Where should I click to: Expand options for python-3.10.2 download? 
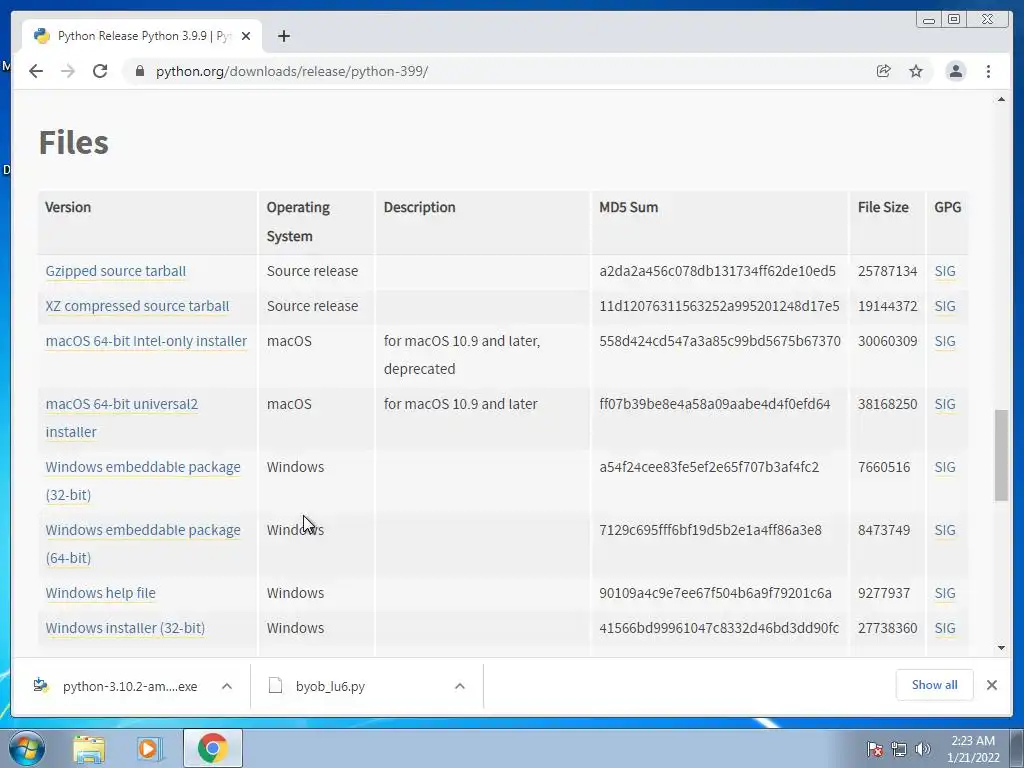(x=227, y=686)
